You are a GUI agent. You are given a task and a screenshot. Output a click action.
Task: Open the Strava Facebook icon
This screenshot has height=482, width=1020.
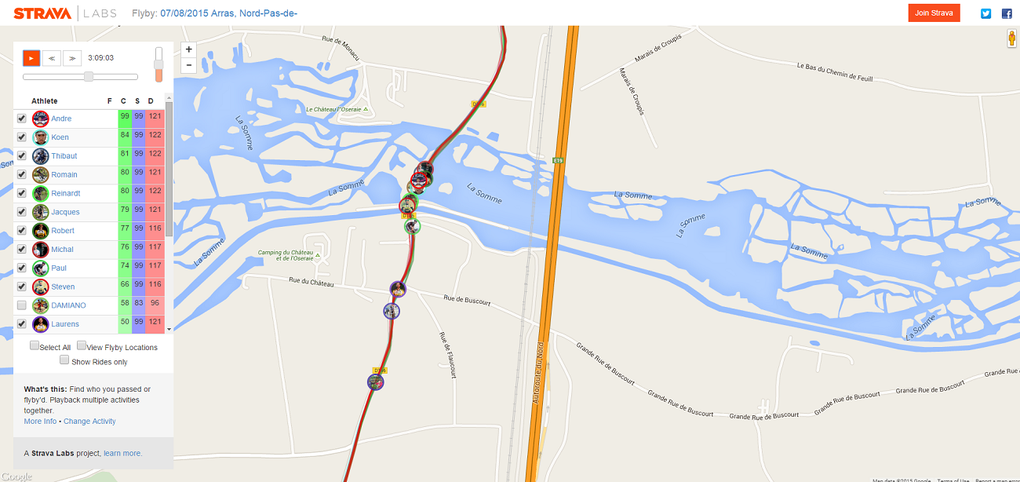click(1006, 14)
